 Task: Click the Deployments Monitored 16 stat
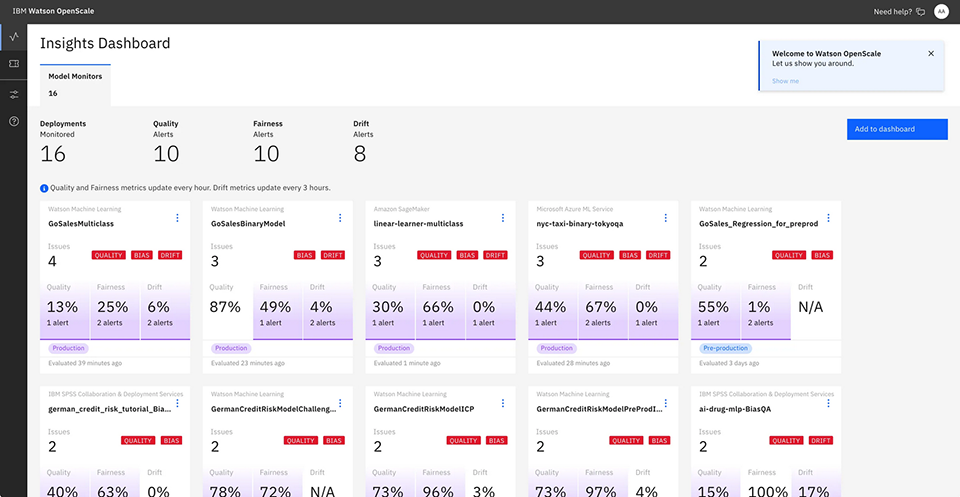[63, 142]
